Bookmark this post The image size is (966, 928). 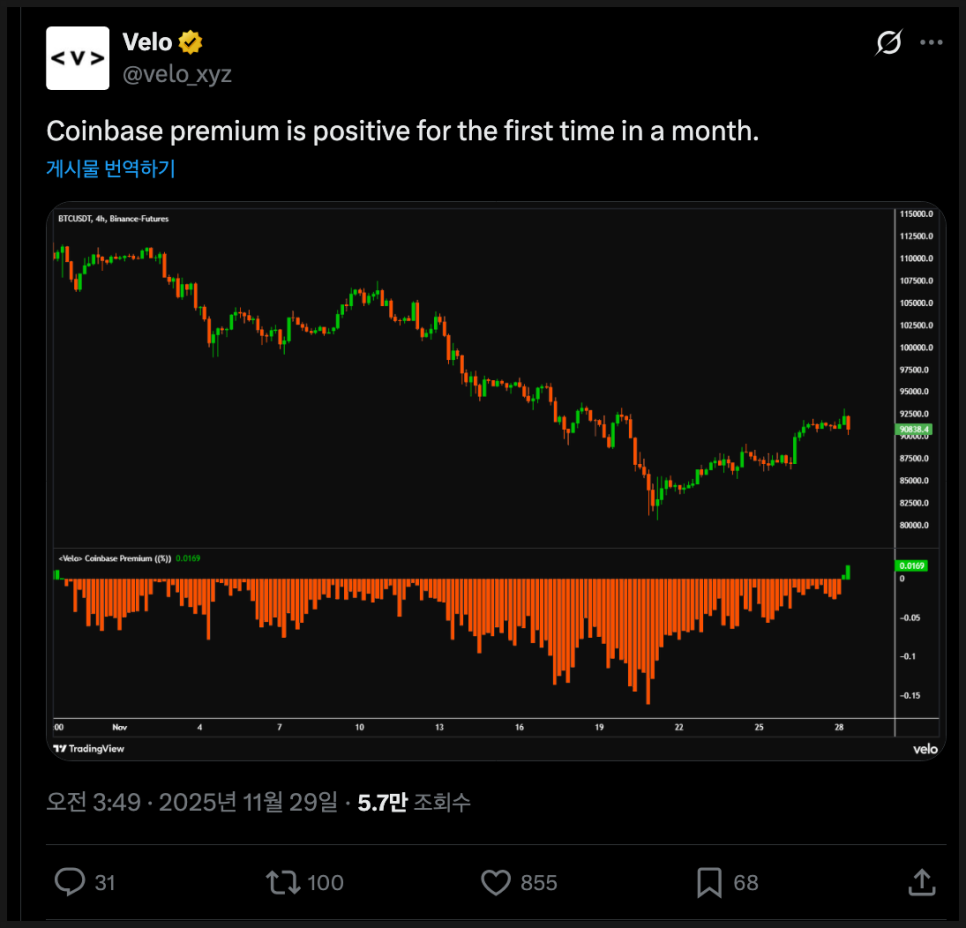[x=709, y=882]
